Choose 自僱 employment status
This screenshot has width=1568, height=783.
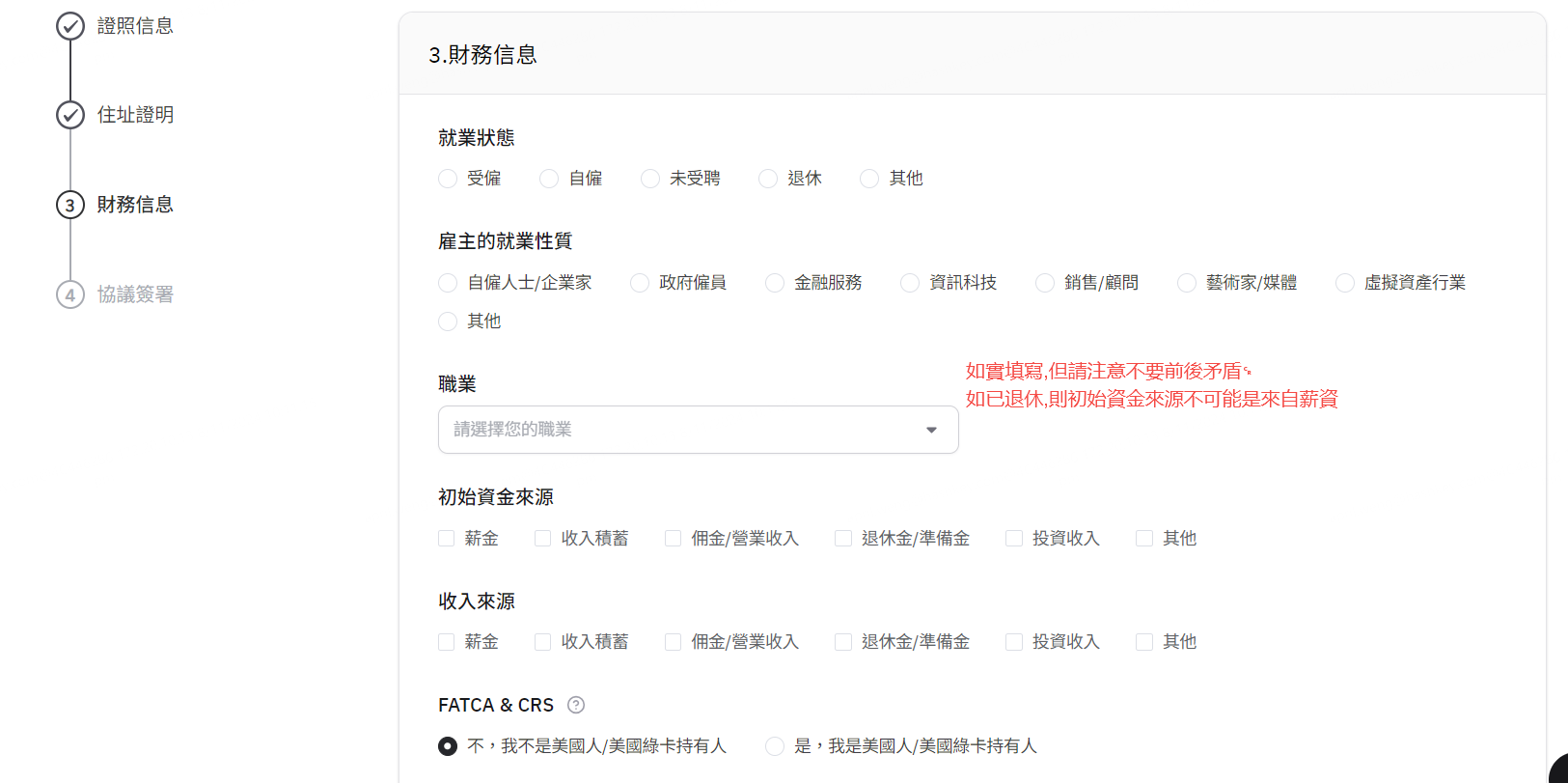pos(549,179)
